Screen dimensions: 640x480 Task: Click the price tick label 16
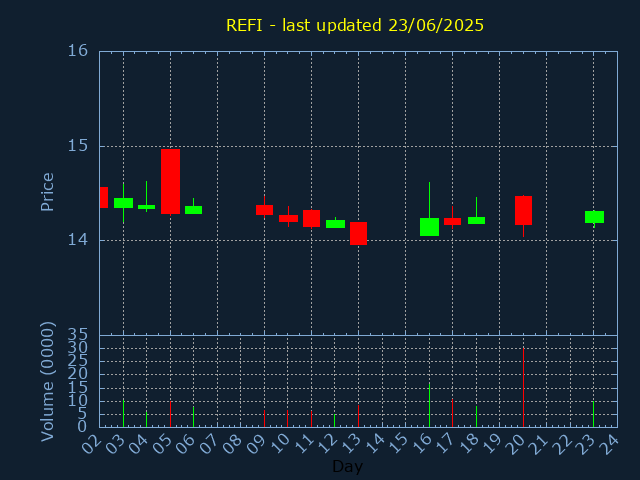78,51
